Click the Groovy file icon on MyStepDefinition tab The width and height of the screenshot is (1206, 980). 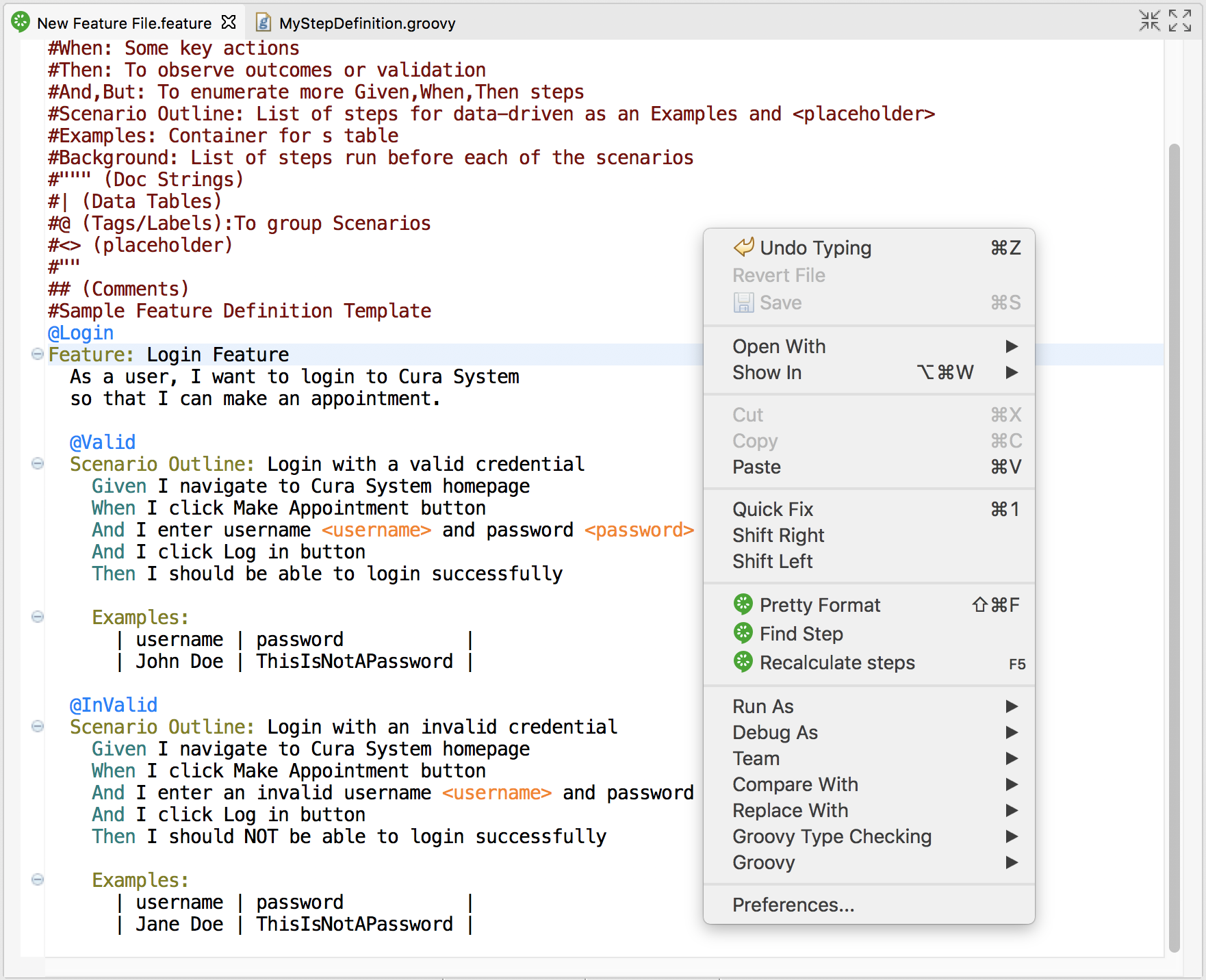[263, 23]
